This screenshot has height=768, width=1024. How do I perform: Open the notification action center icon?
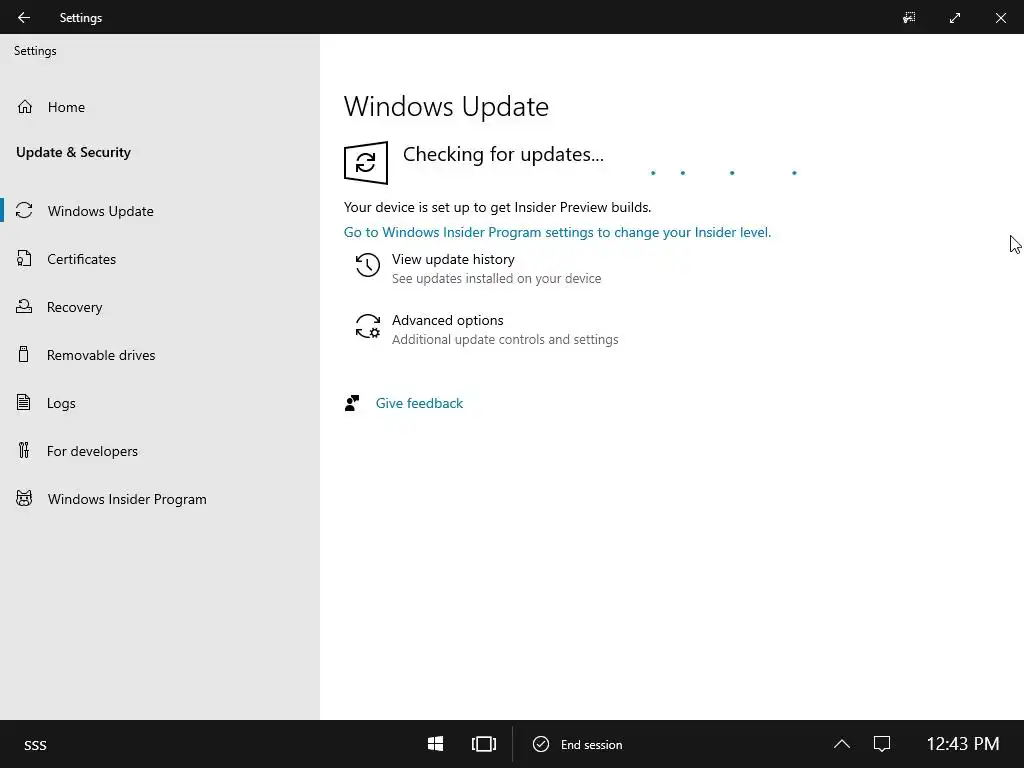(x=882, y=744)
